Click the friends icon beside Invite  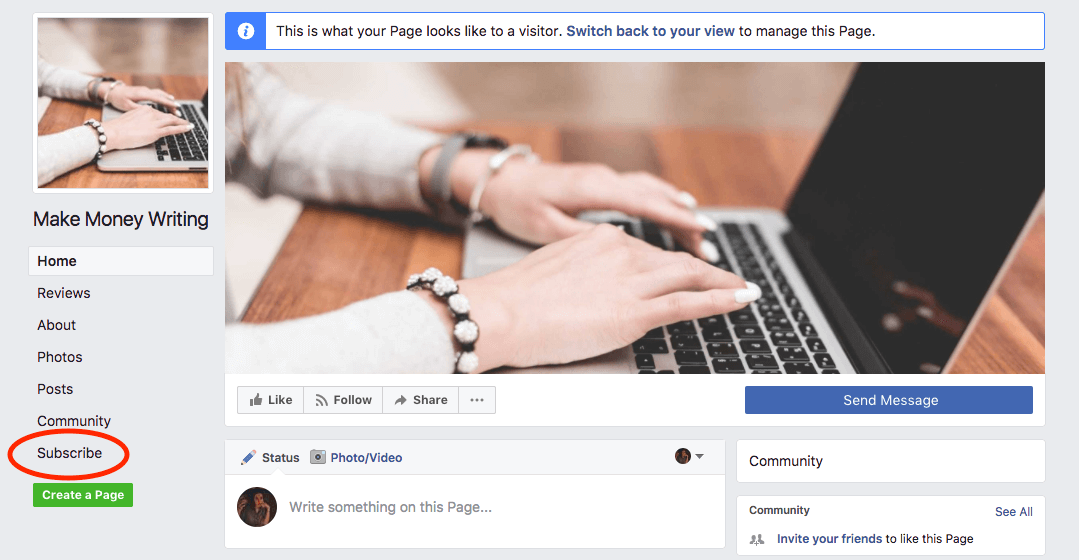point(757,539)
